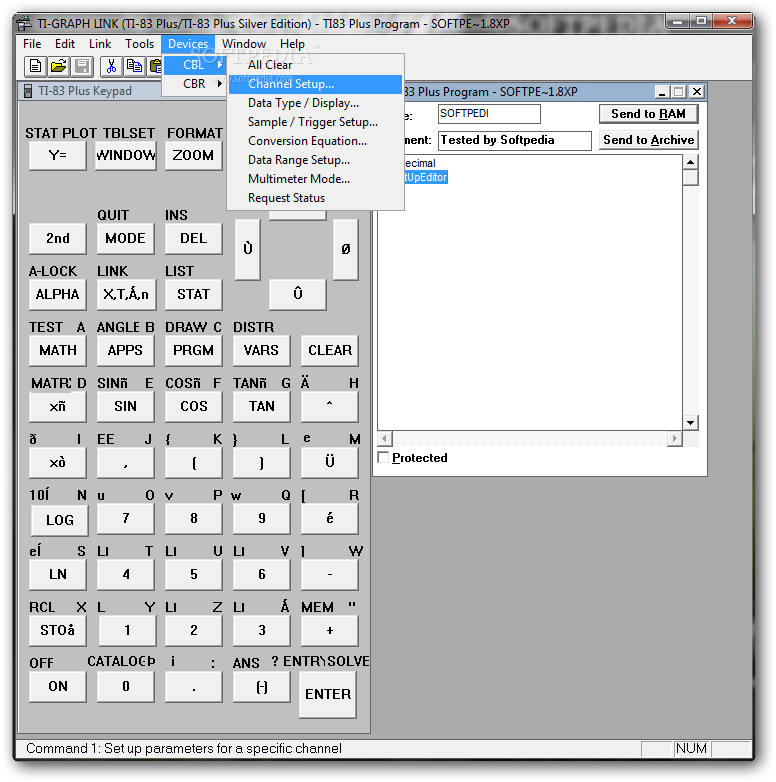Close the TI83 Plus Program editor window
The width and height of the screenshot is (776, 782).
tap(697, 92)
